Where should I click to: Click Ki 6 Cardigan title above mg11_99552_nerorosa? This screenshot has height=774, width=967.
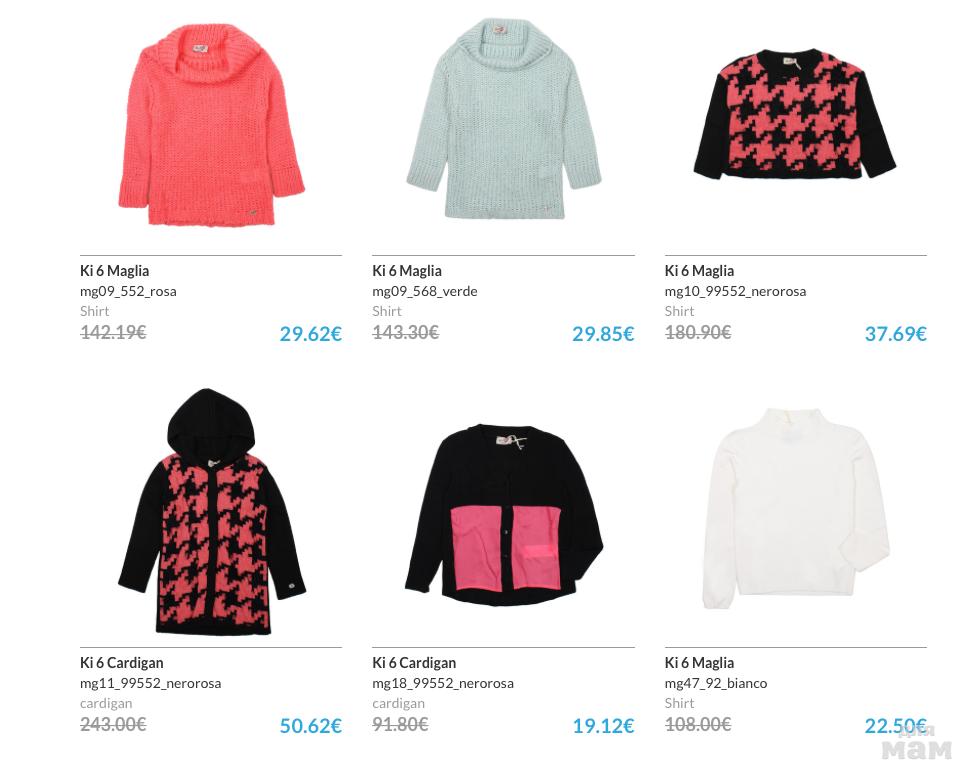pos(121,663)
